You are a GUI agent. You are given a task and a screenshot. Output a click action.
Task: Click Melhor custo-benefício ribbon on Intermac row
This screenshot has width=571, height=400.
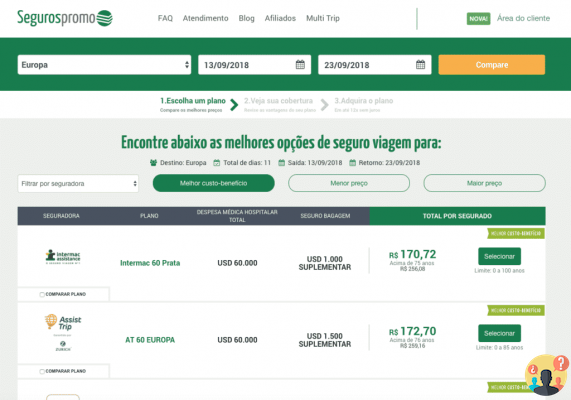tap(516, 234)
